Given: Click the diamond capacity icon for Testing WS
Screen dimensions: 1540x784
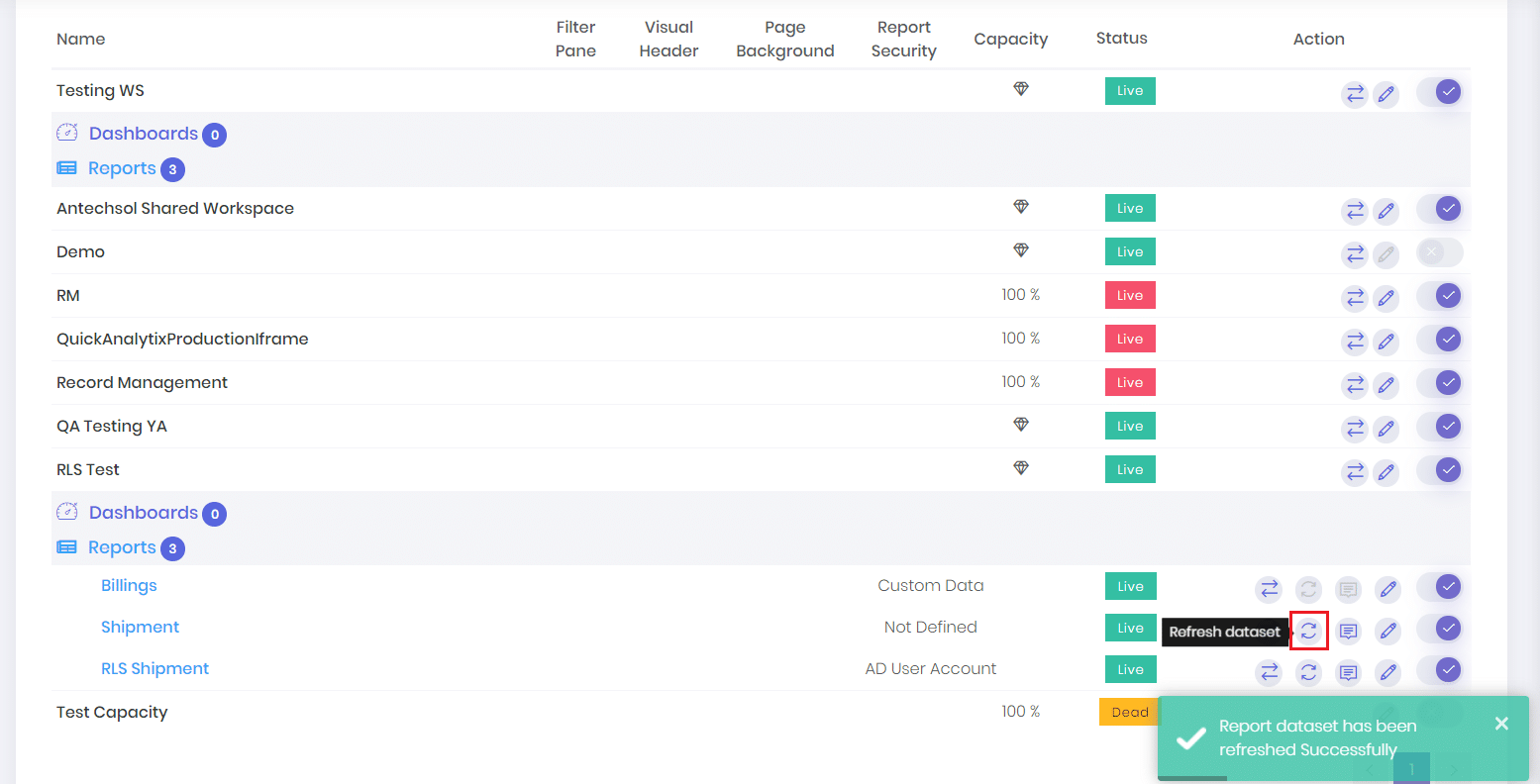Looking at the screenshot, I should (1021, 88).
